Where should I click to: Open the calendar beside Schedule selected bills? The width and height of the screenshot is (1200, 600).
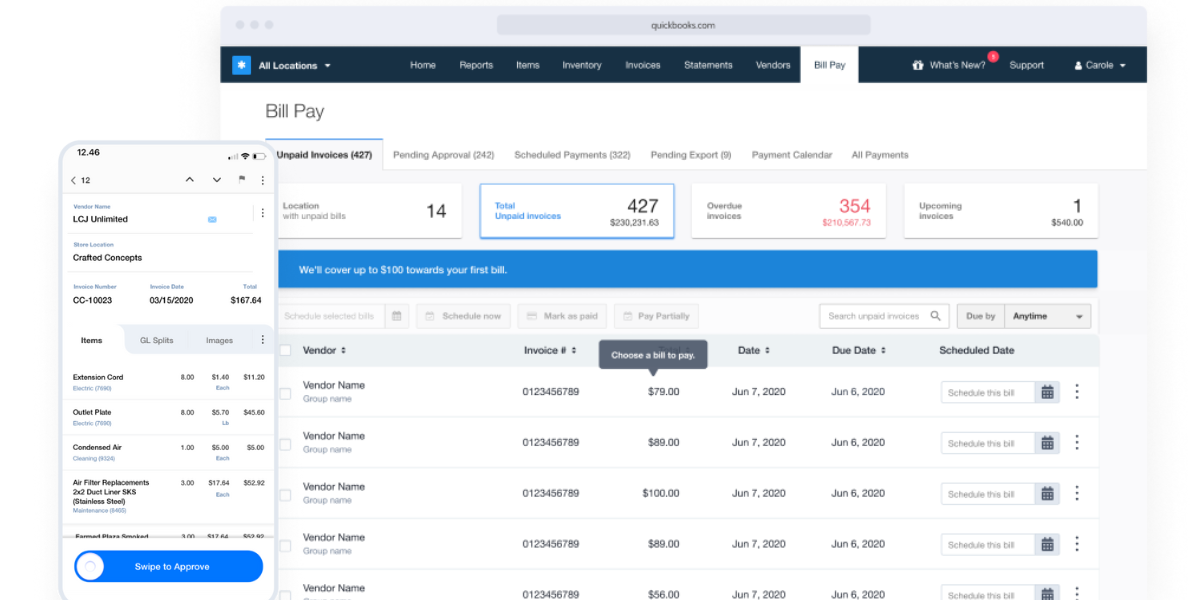click(x=397, y=316)
